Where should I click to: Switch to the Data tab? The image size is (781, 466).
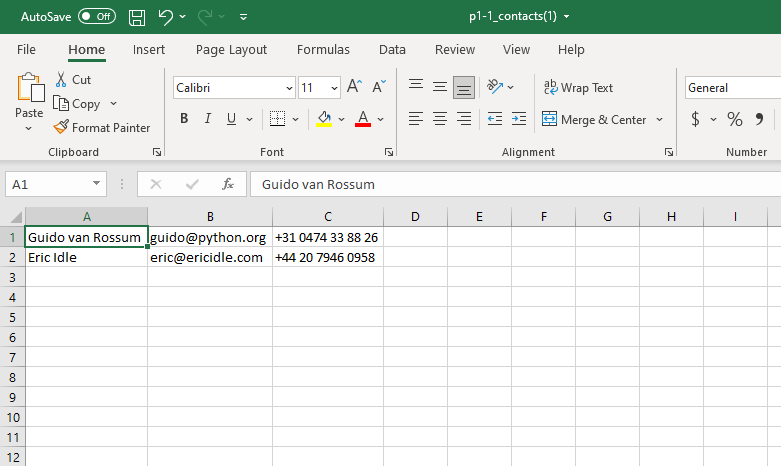[x=392, y=49]
